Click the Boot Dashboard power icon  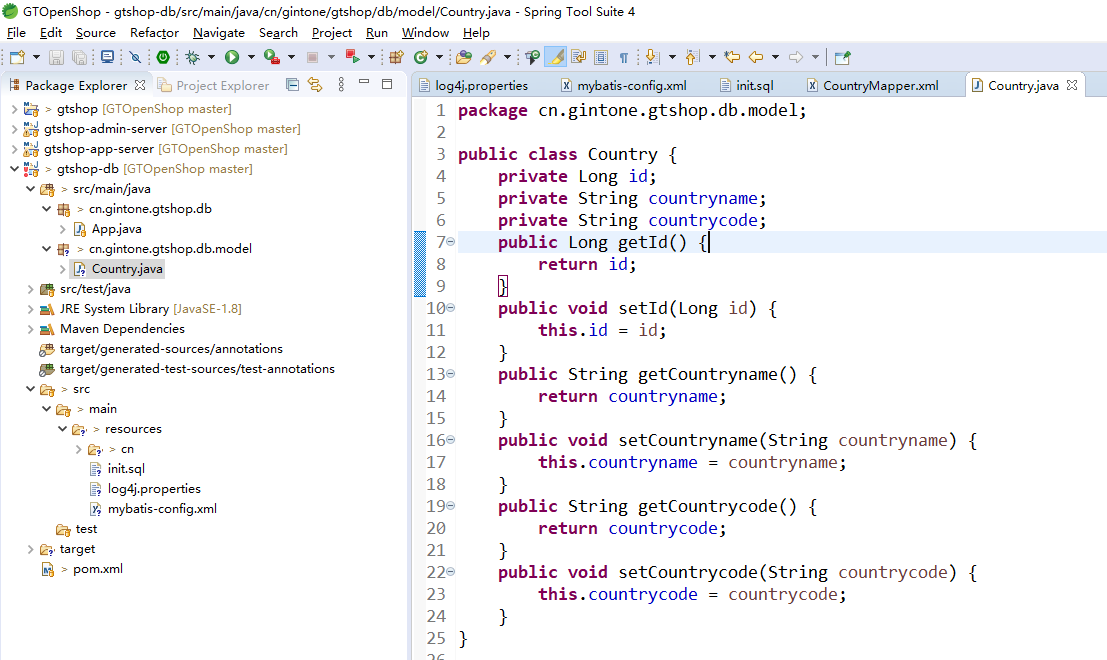(162, 58)
